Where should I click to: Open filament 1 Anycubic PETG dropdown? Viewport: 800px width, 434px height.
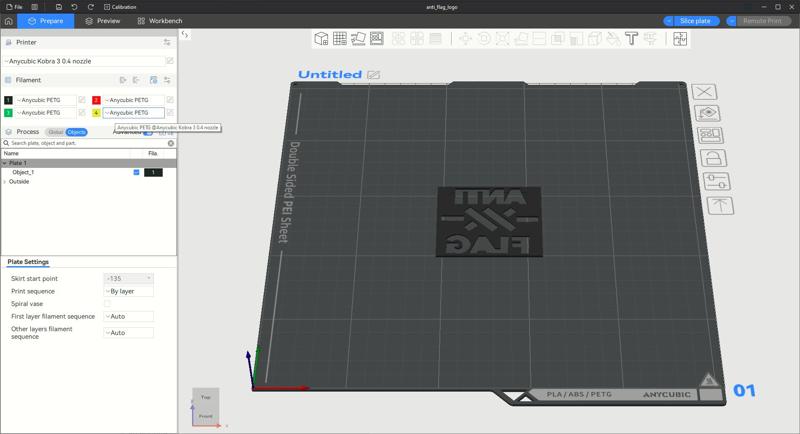(46, 100)
